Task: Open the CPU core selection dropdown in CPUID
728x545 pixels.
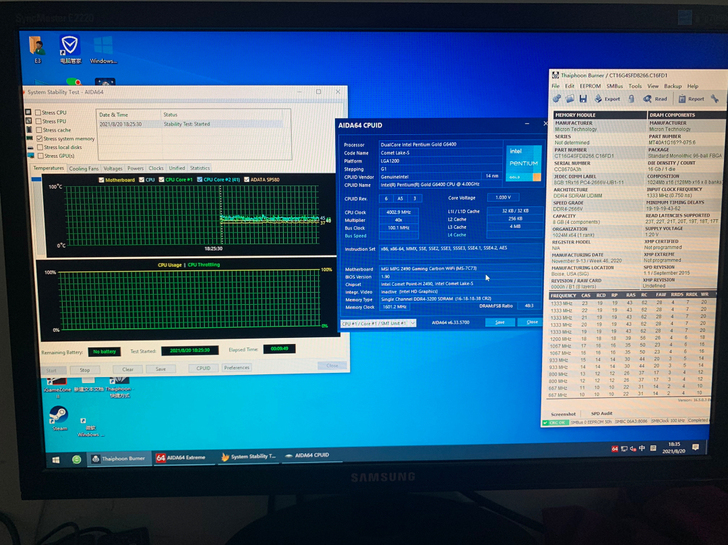Action: tap(378, 323)
